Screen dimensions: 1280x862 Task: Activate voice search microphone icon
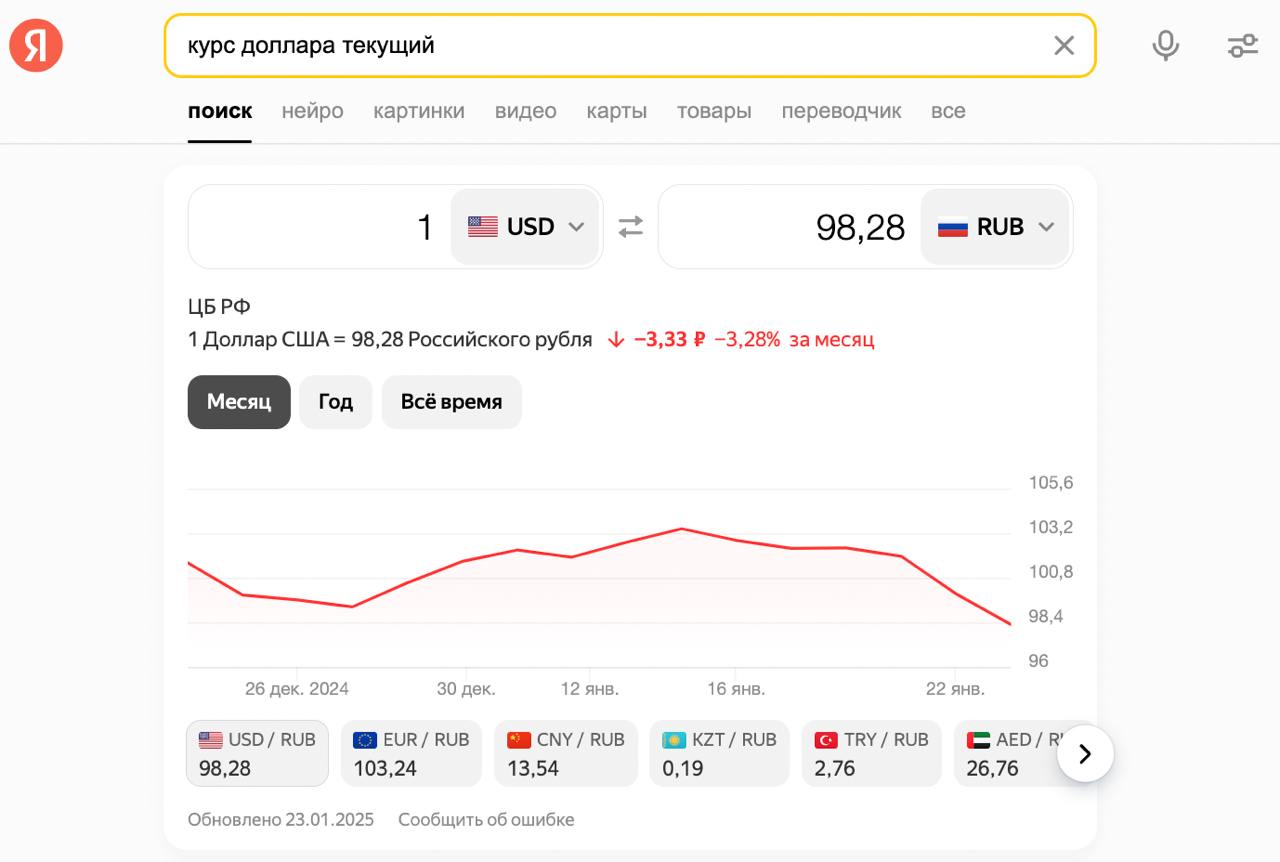tap(1165, 46)
